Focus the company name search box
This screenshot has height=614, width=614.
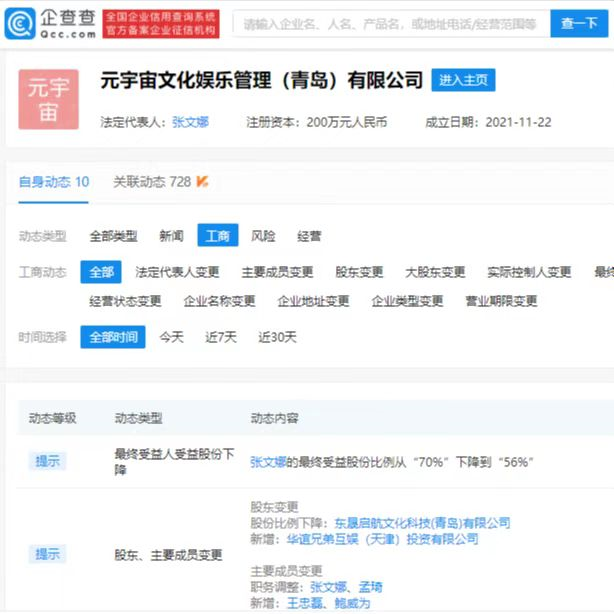tap(391, 24)
